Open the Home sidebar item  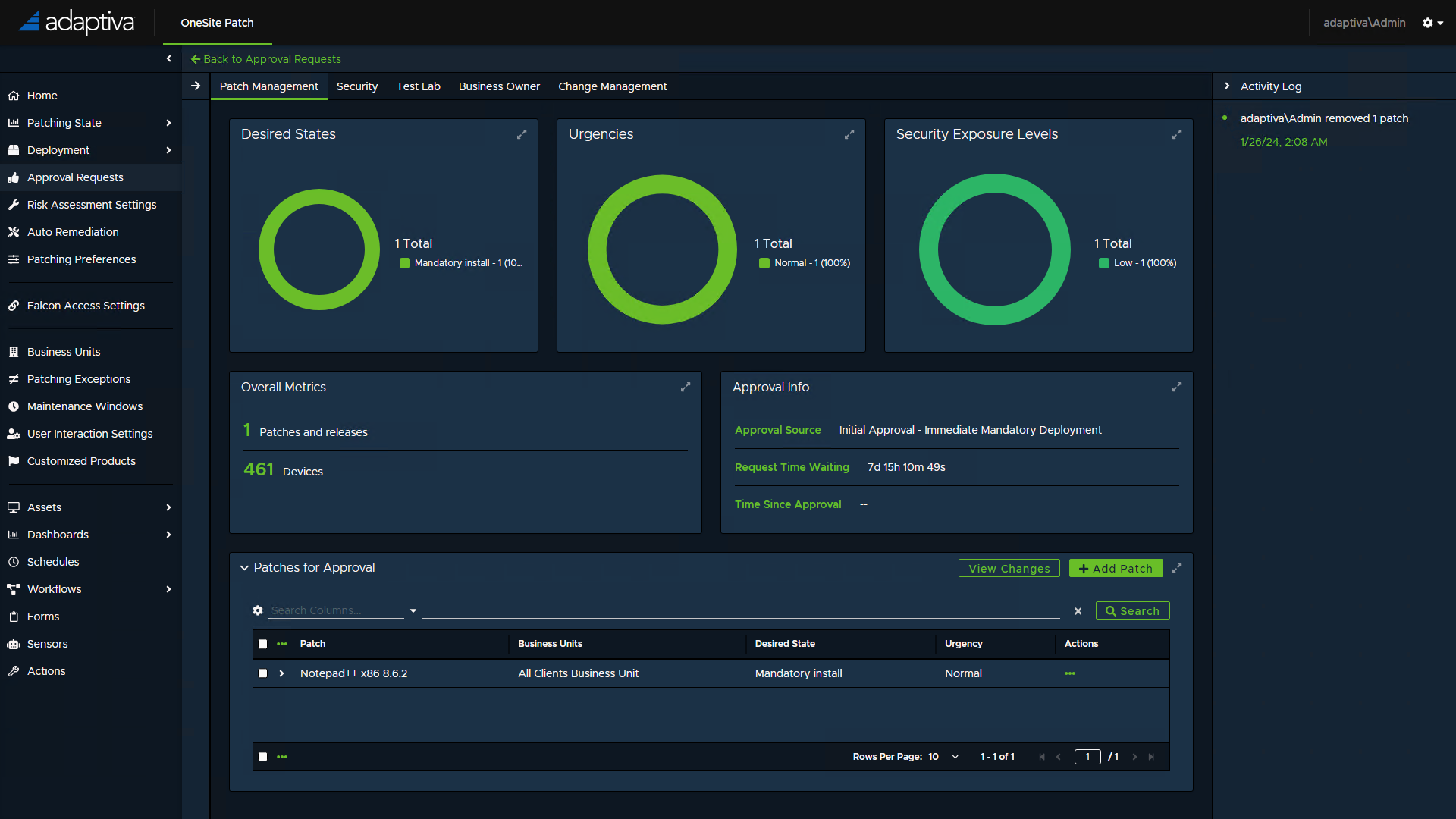42,96
